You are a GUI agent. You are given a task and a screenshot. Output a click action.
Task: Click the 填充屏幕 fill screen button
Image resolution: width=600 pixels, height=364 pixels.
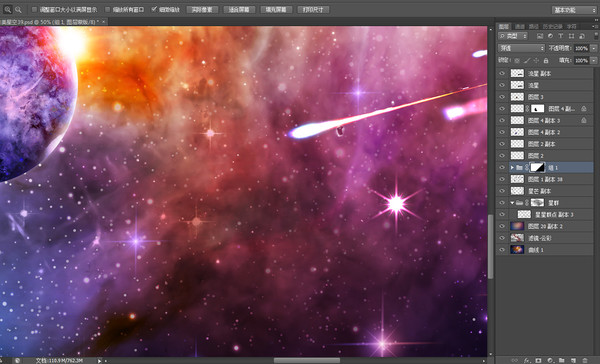coord(276,10)
